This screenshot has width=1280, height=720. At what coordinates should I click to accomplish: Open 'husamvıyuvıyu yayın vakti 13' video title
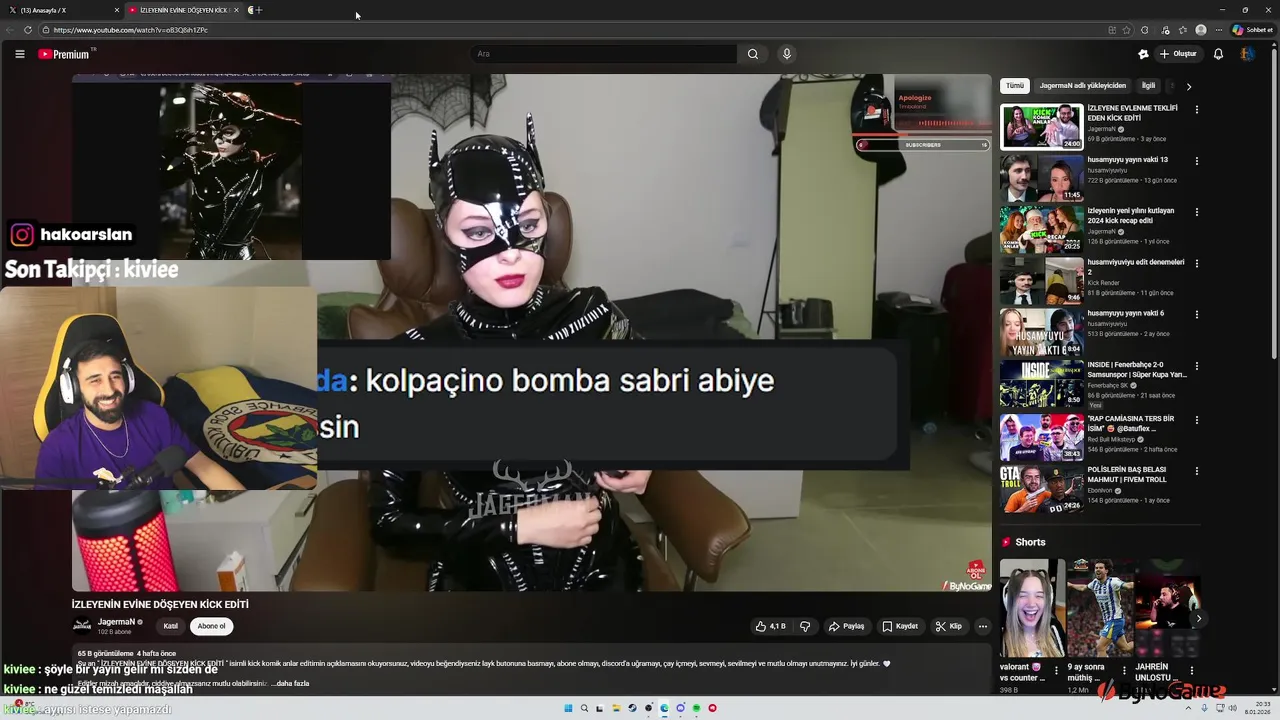point(1128,160)
